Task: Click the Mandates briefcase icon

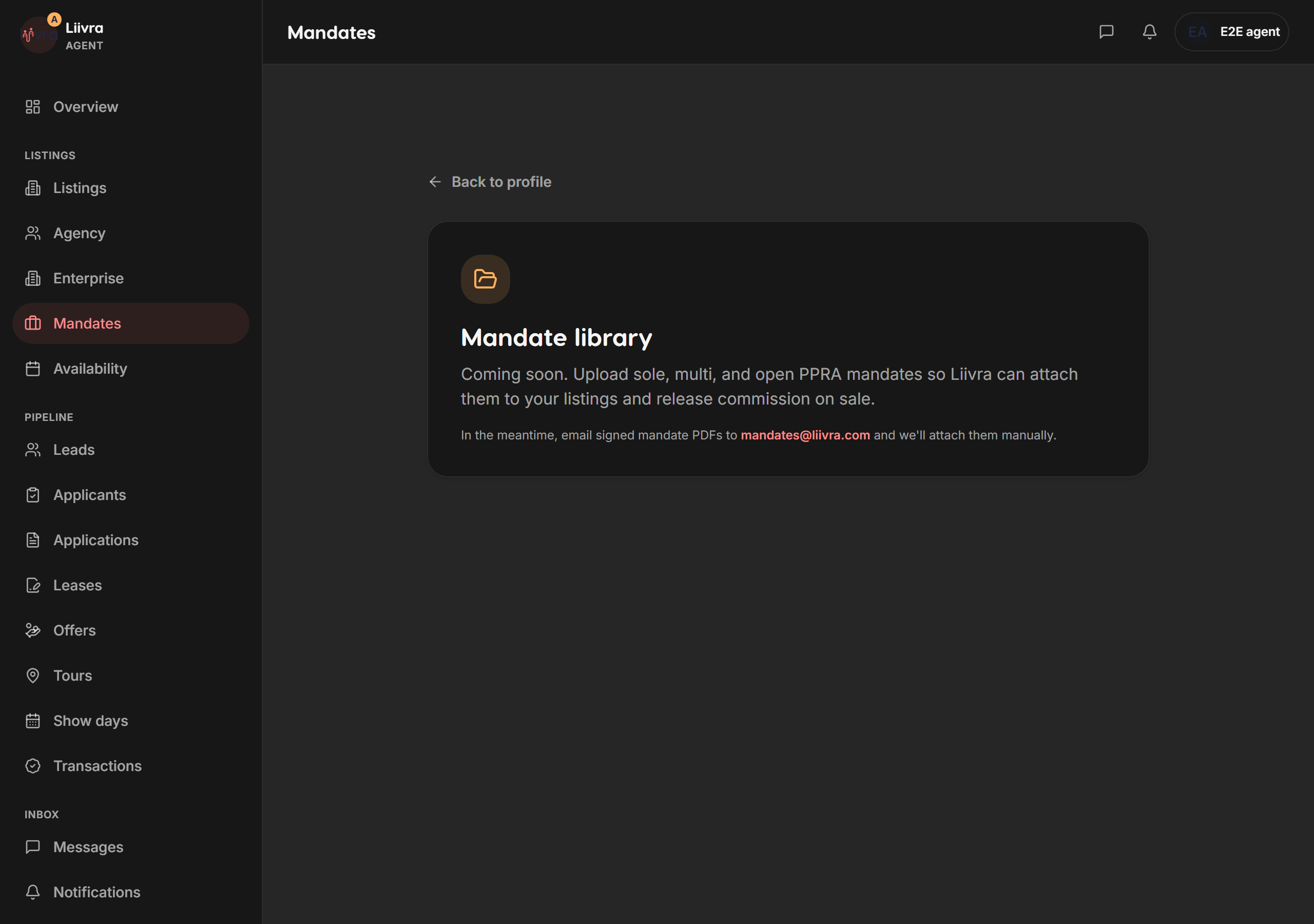Action: (x=33, y=324)
